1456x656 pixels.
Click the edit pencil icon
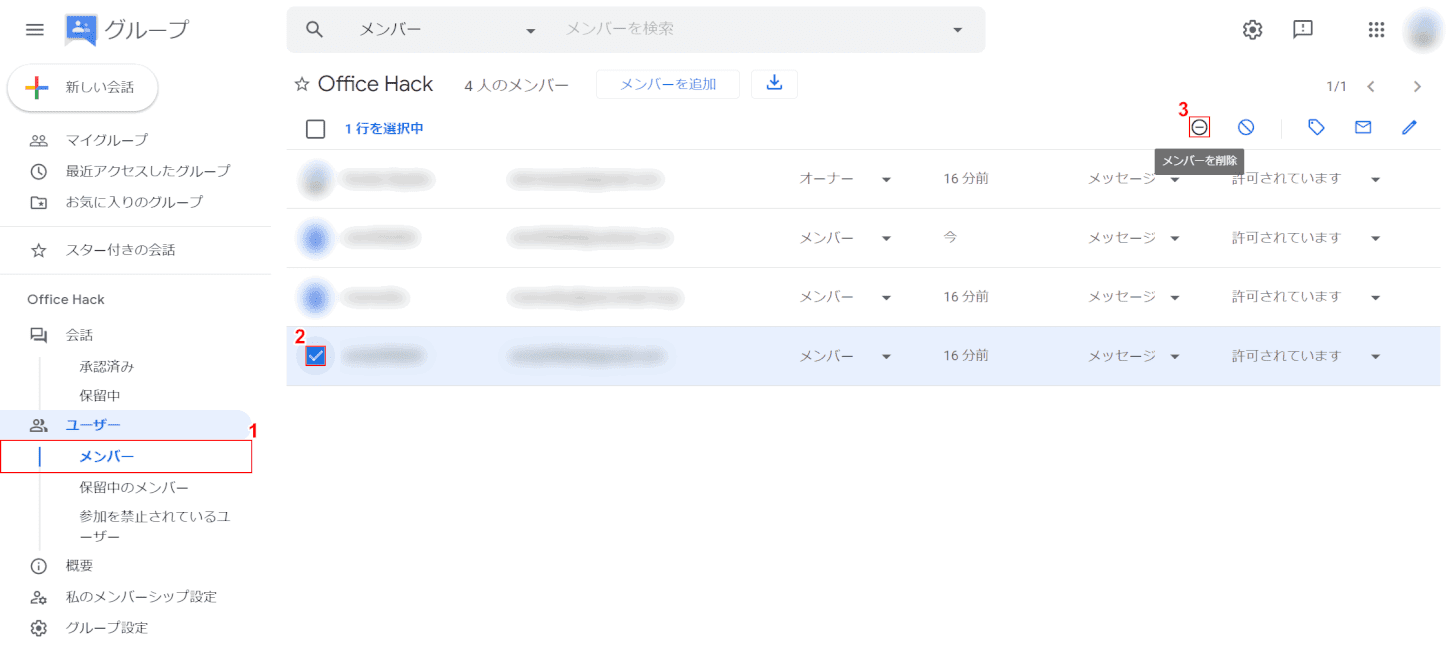point(1410,127)
